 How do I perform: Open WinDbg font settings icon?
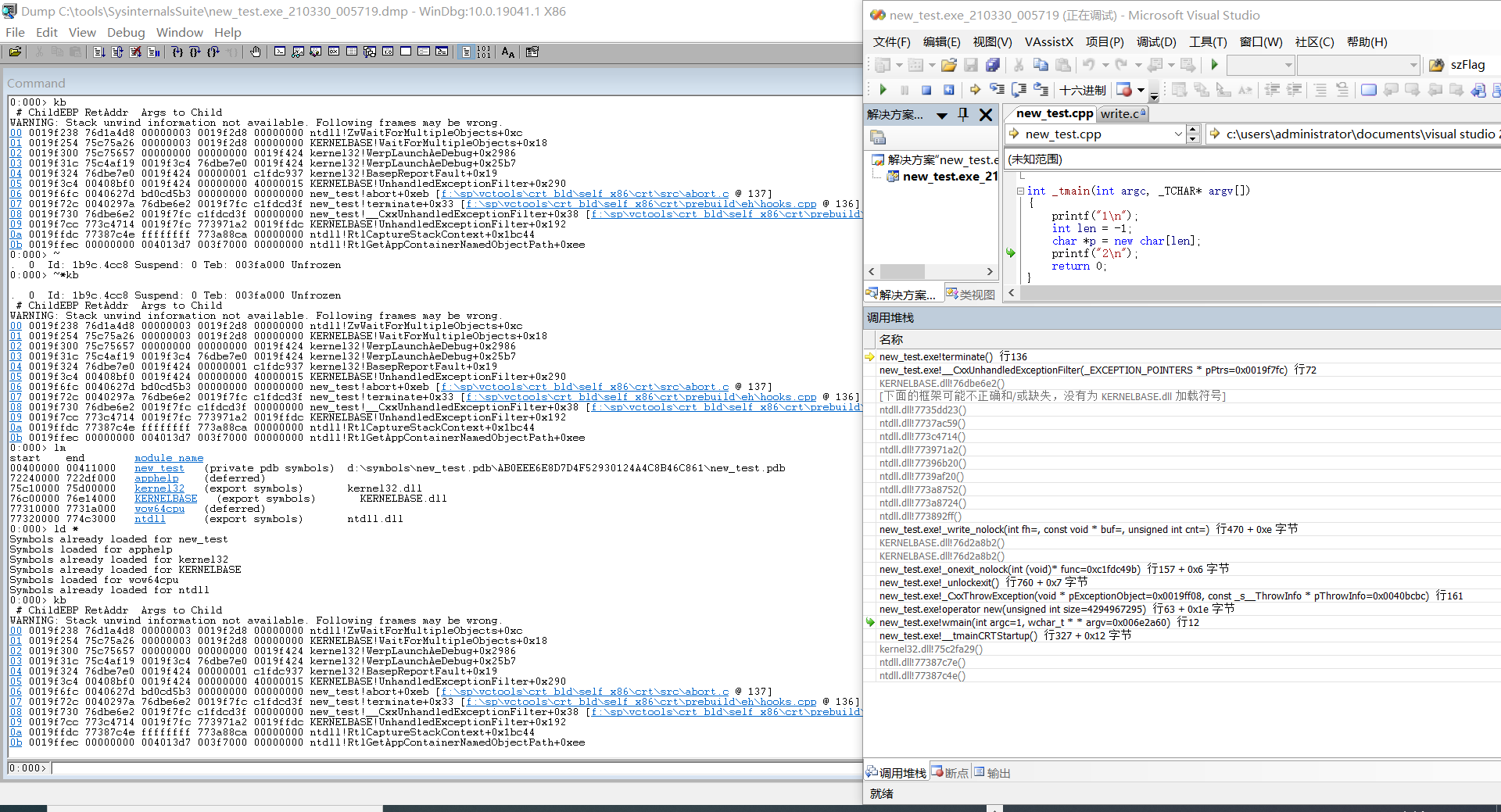[x=508, y=52]
